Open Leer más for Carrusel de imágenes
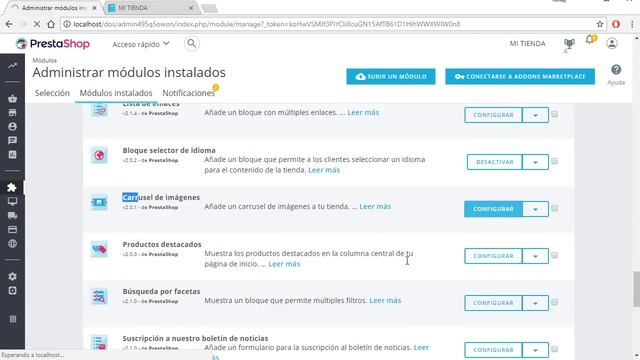Image resolution: width=640 pixels, height=360 pixels. (x=375, y=207)
